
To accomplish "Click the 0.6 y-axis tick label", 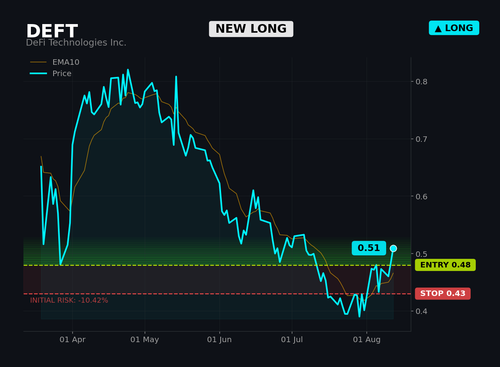I will click(421, 197).
